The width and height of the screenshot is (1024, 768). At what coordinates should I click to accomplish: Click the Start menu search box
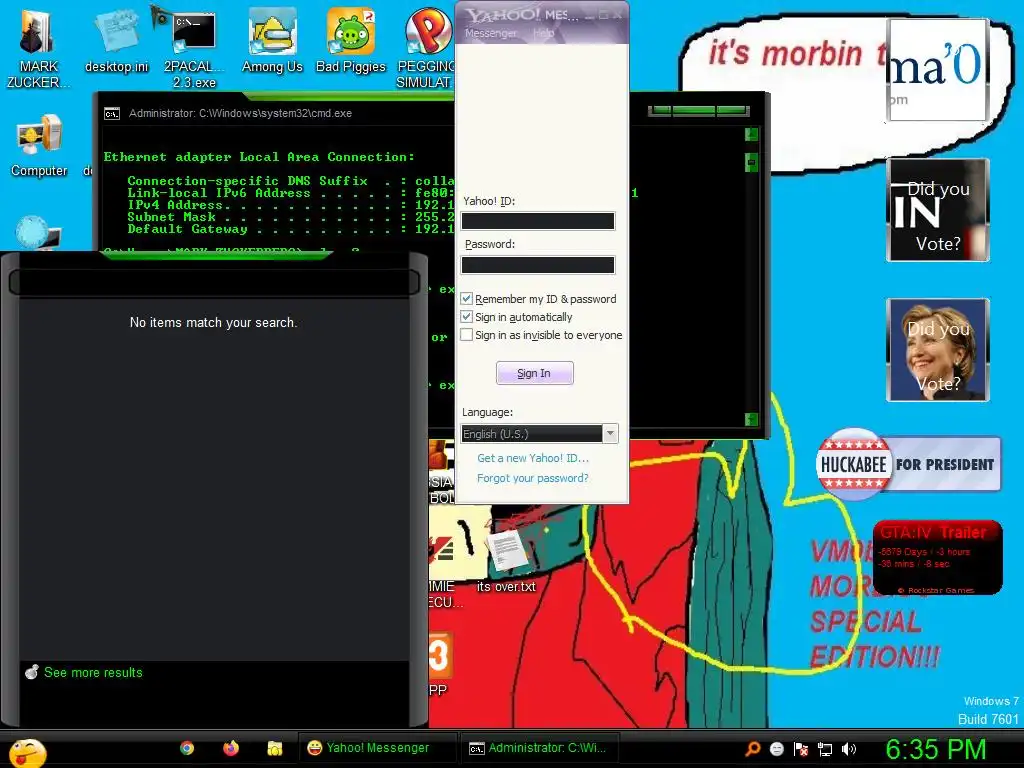tap(214, 282)
